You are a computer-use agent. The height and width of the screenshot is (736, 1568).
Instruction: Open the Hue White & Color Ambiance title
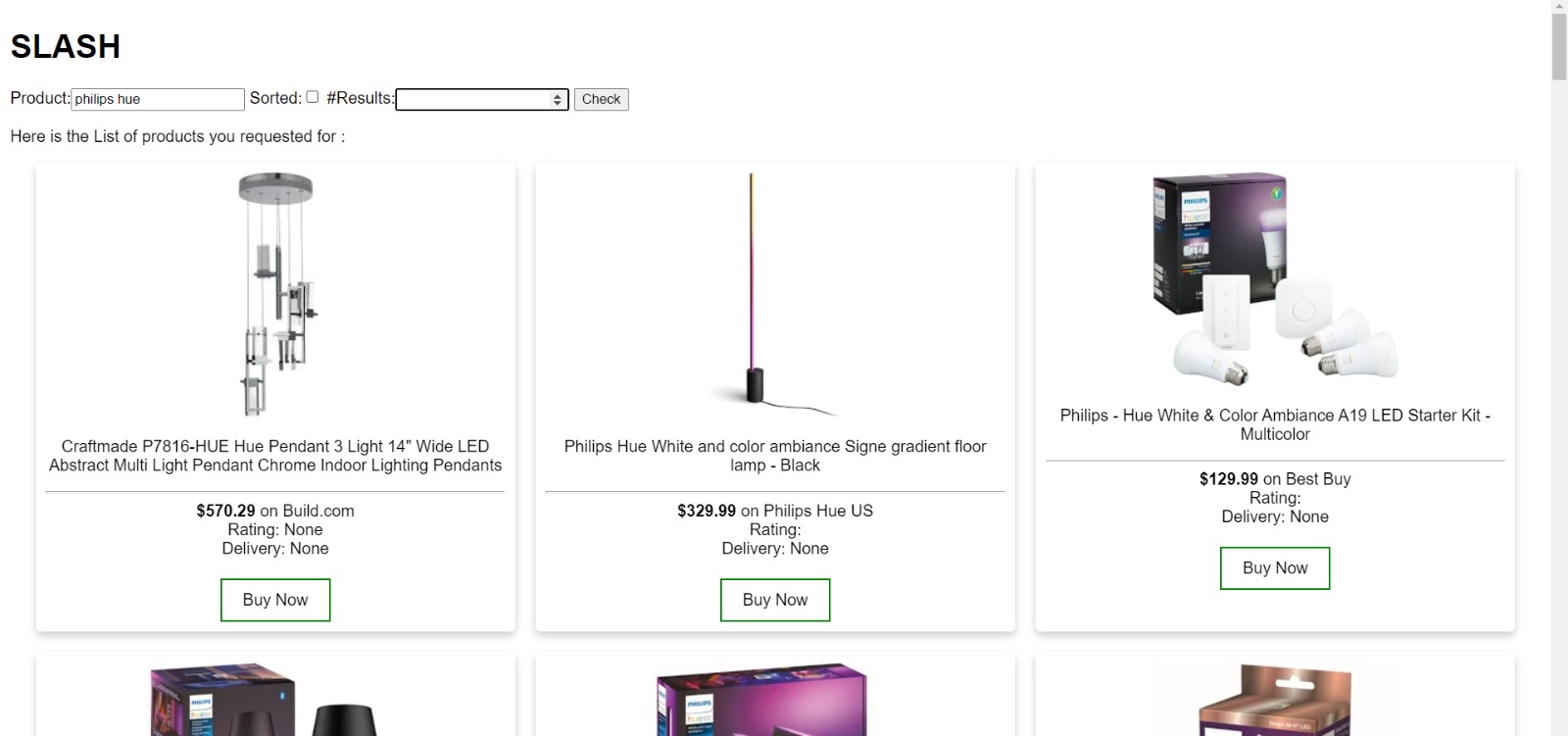(x=1275, y=424)
